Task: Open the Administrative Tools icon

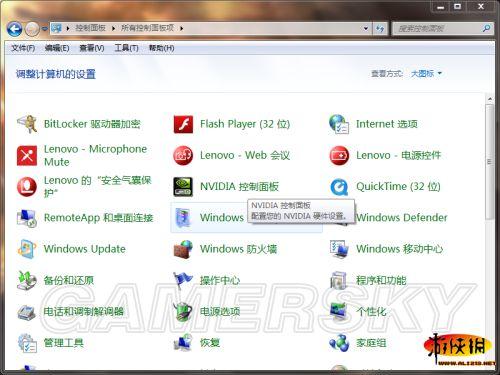Action: (x=27, y=343)
